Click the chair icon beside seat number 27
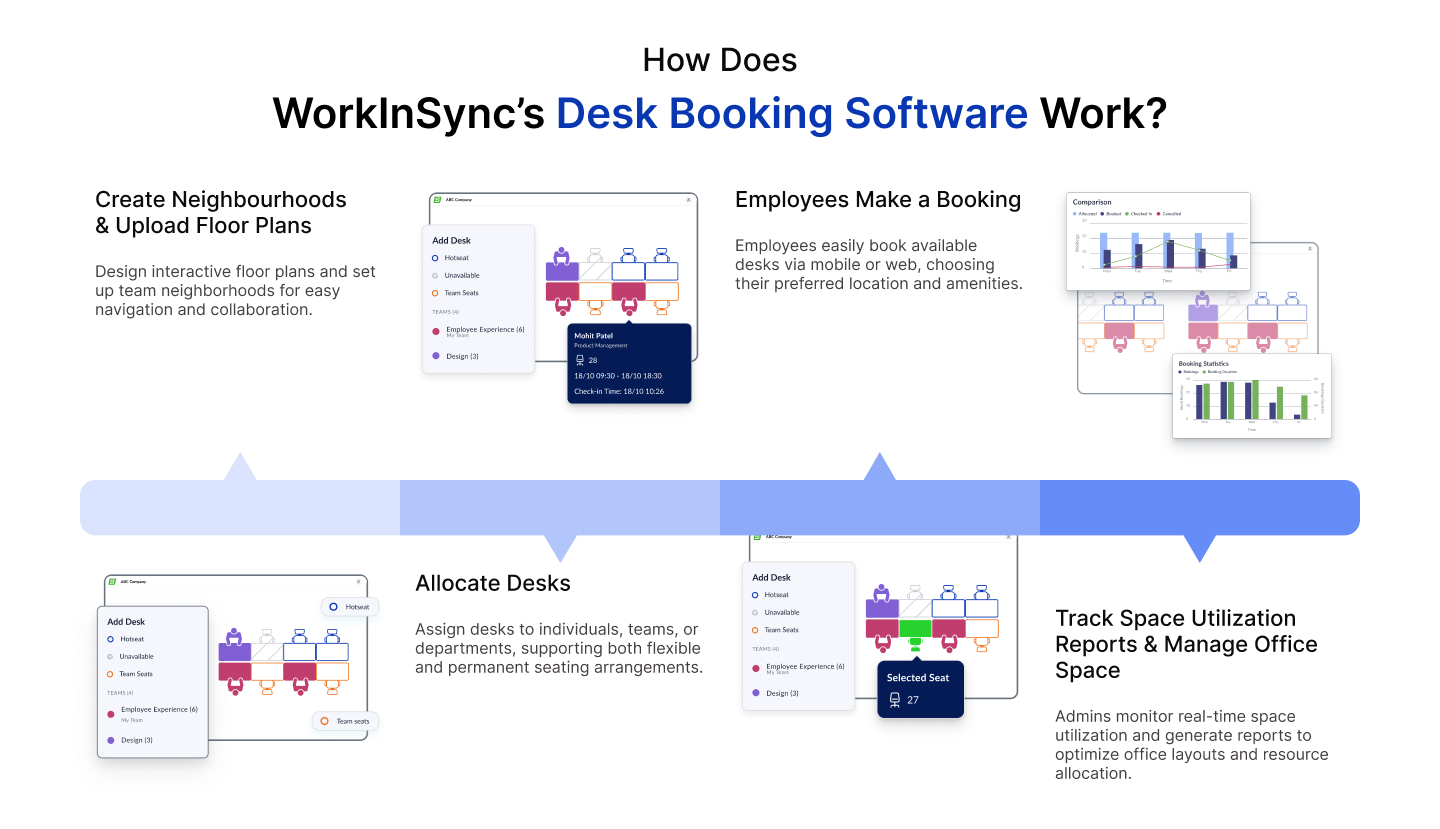Screen dimensions: 1440x829 894,700
